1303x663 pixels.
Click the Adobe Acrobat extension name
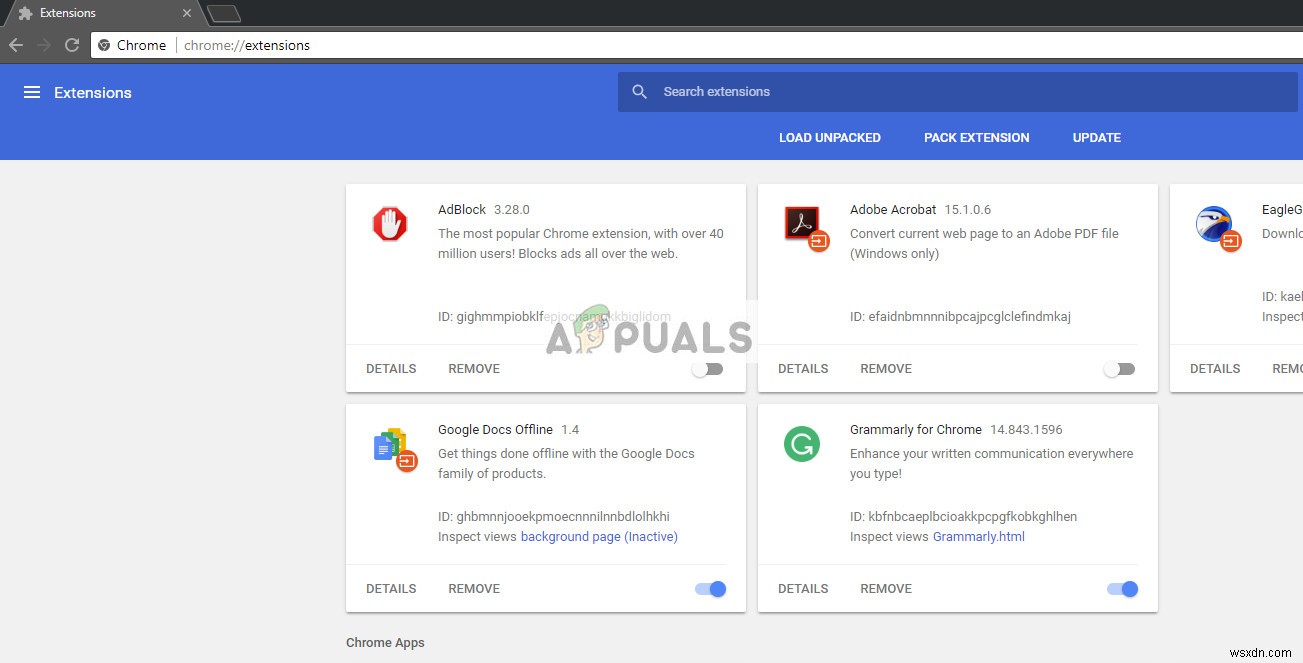coord(893,210)
